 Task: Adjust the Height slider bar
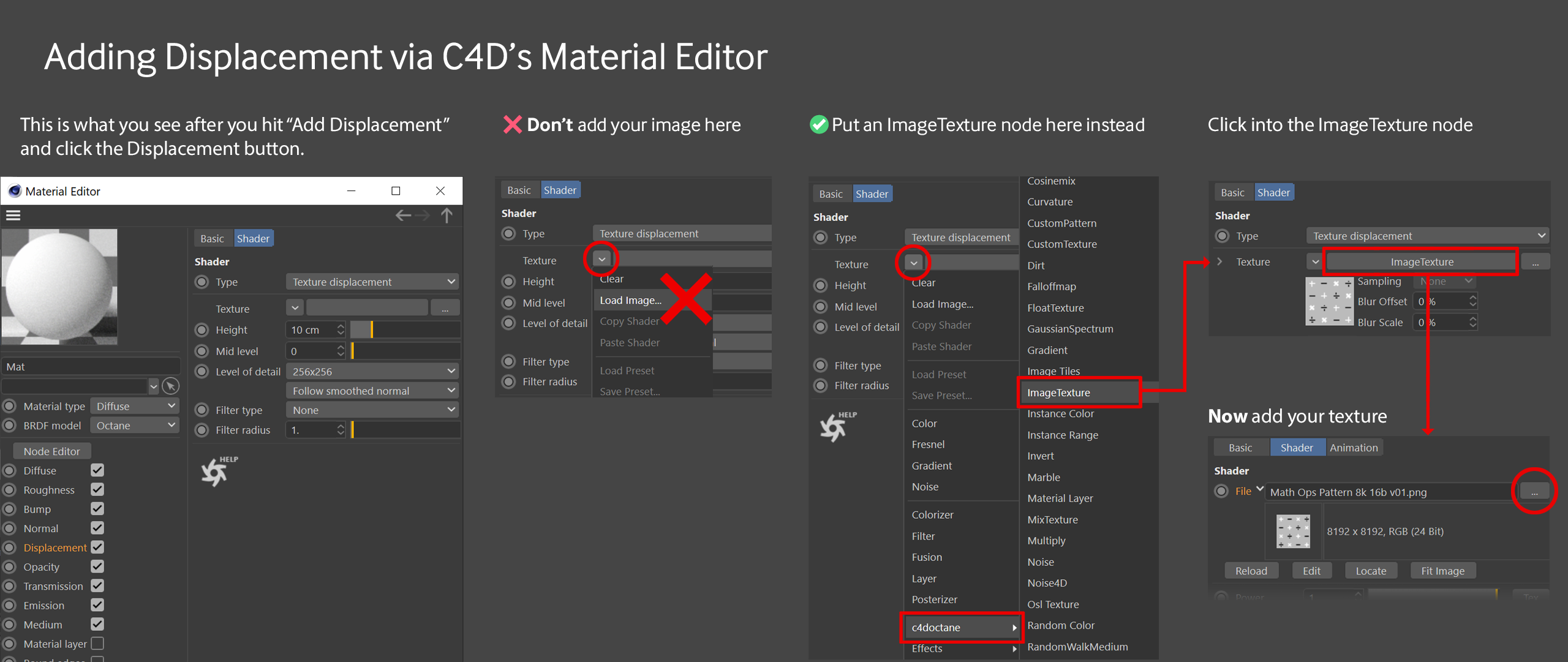point(404,329)
